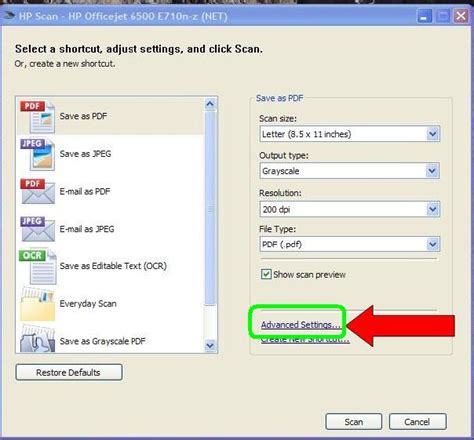Choose the E-mail as PDF envelope icon

[37, 191]
